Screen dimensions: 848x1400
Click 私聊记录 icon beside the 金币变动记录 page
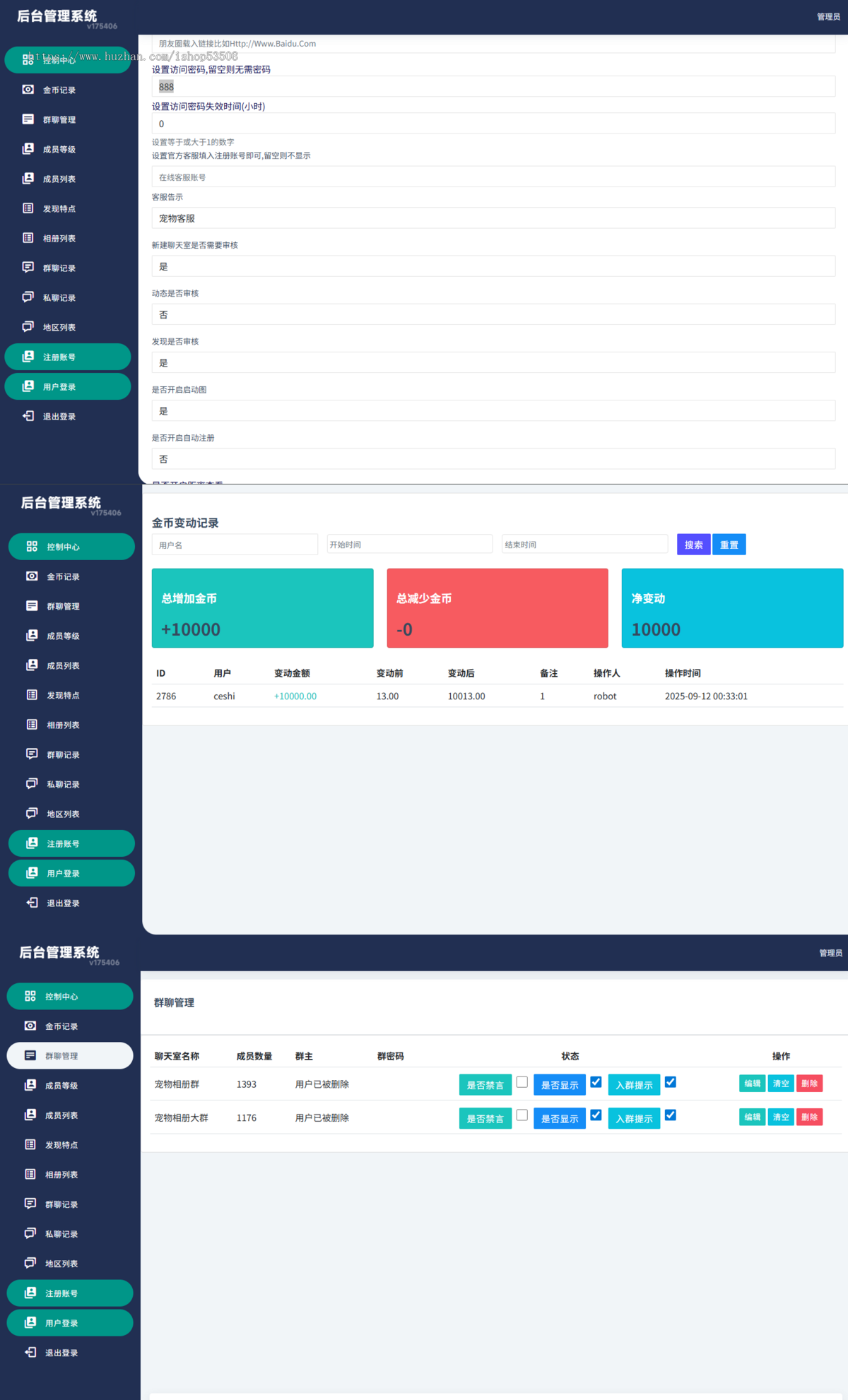(x=32, y=784)
